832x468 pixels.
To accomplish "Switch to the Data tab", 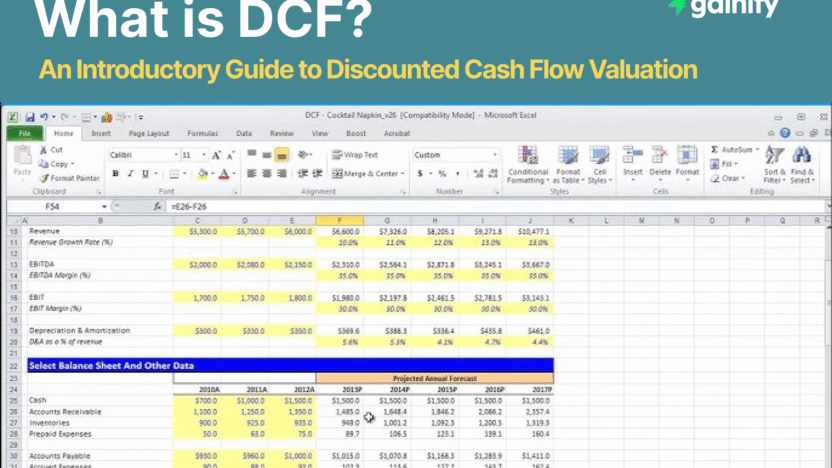I will (244, 134).
